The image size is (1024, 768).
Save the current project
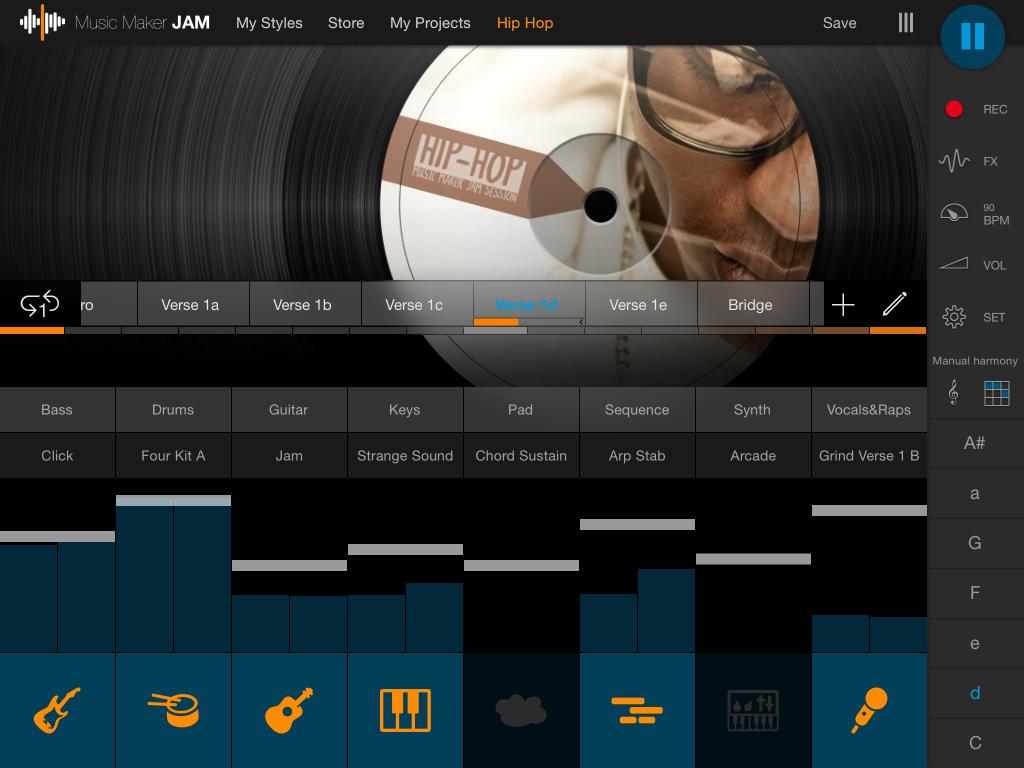pos(839,22)
